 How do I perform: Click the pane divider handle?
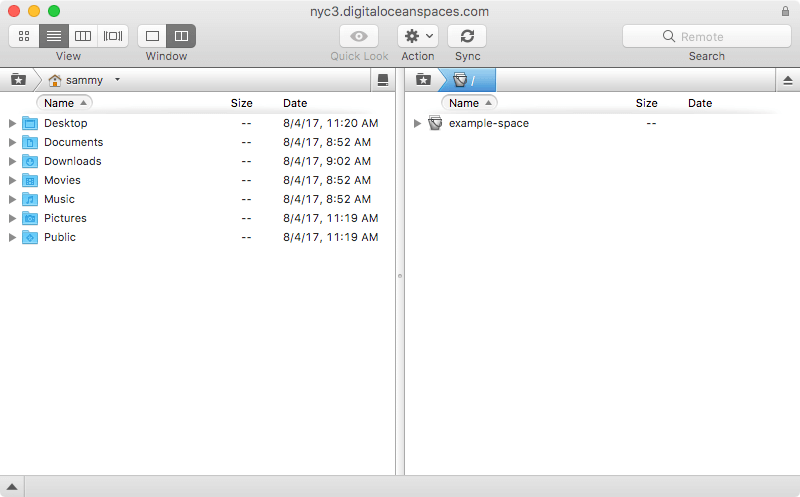[400, 276]
